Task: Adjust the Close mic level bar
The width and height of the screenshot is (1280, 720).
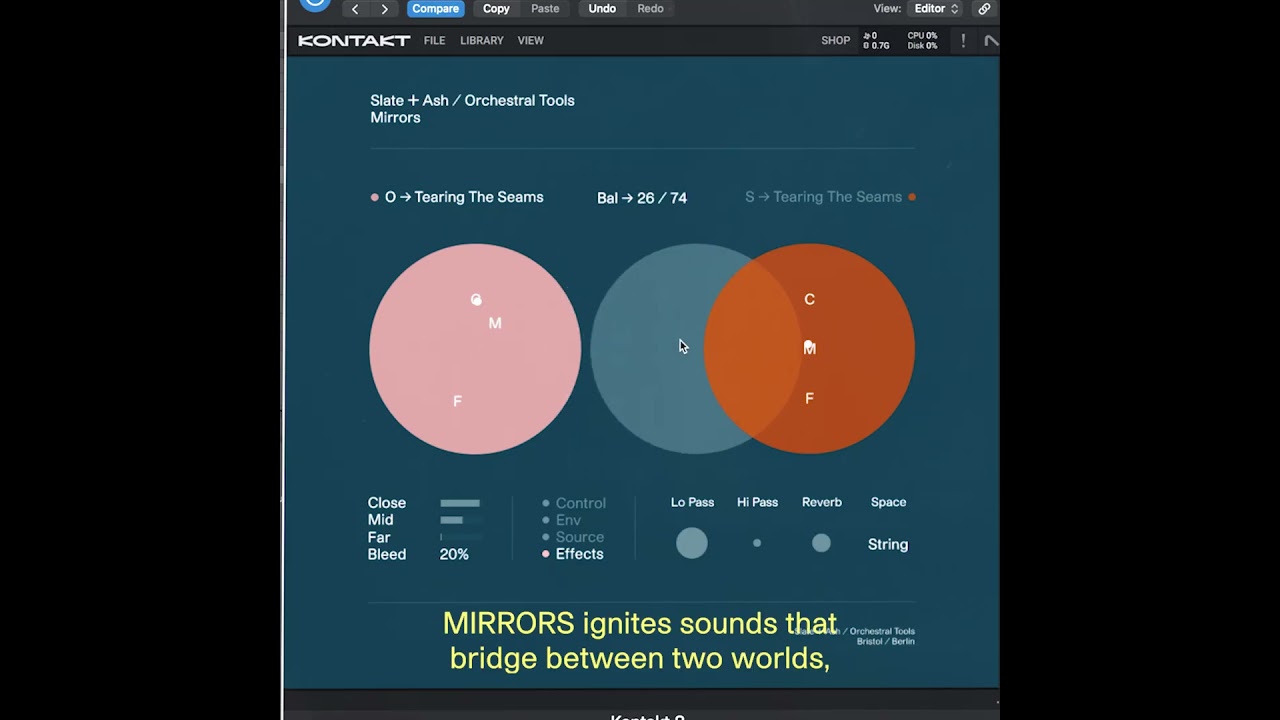Action: [x=460, y=503]
